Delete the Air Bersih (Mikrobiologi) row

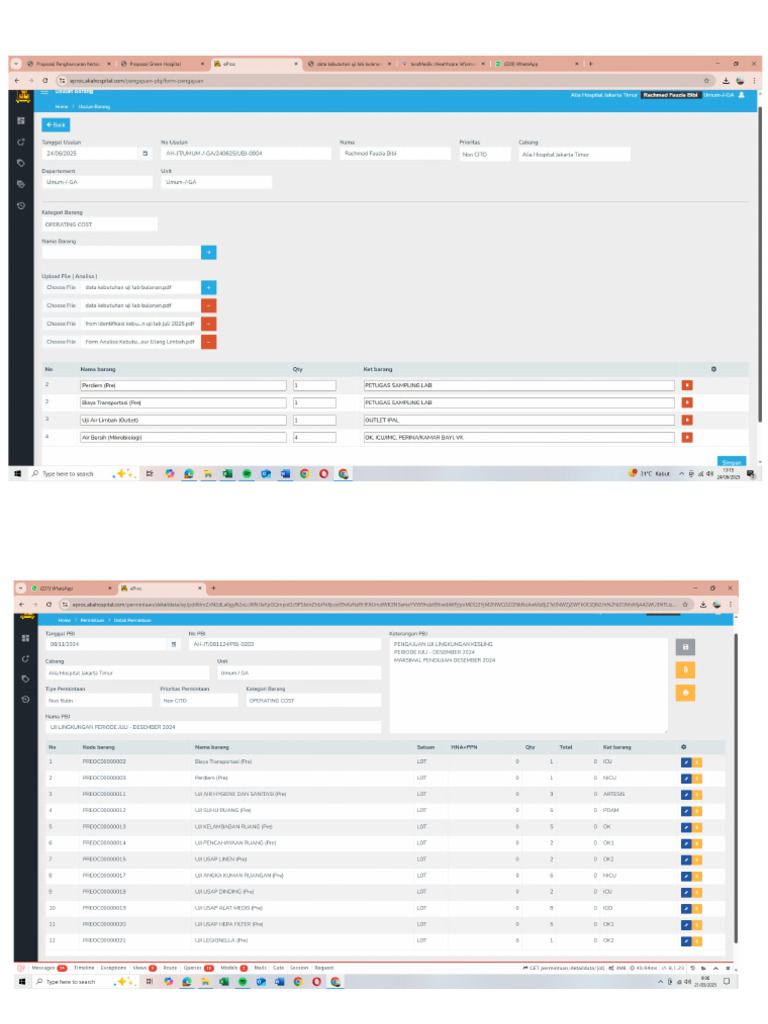click(x=687, y=438)
